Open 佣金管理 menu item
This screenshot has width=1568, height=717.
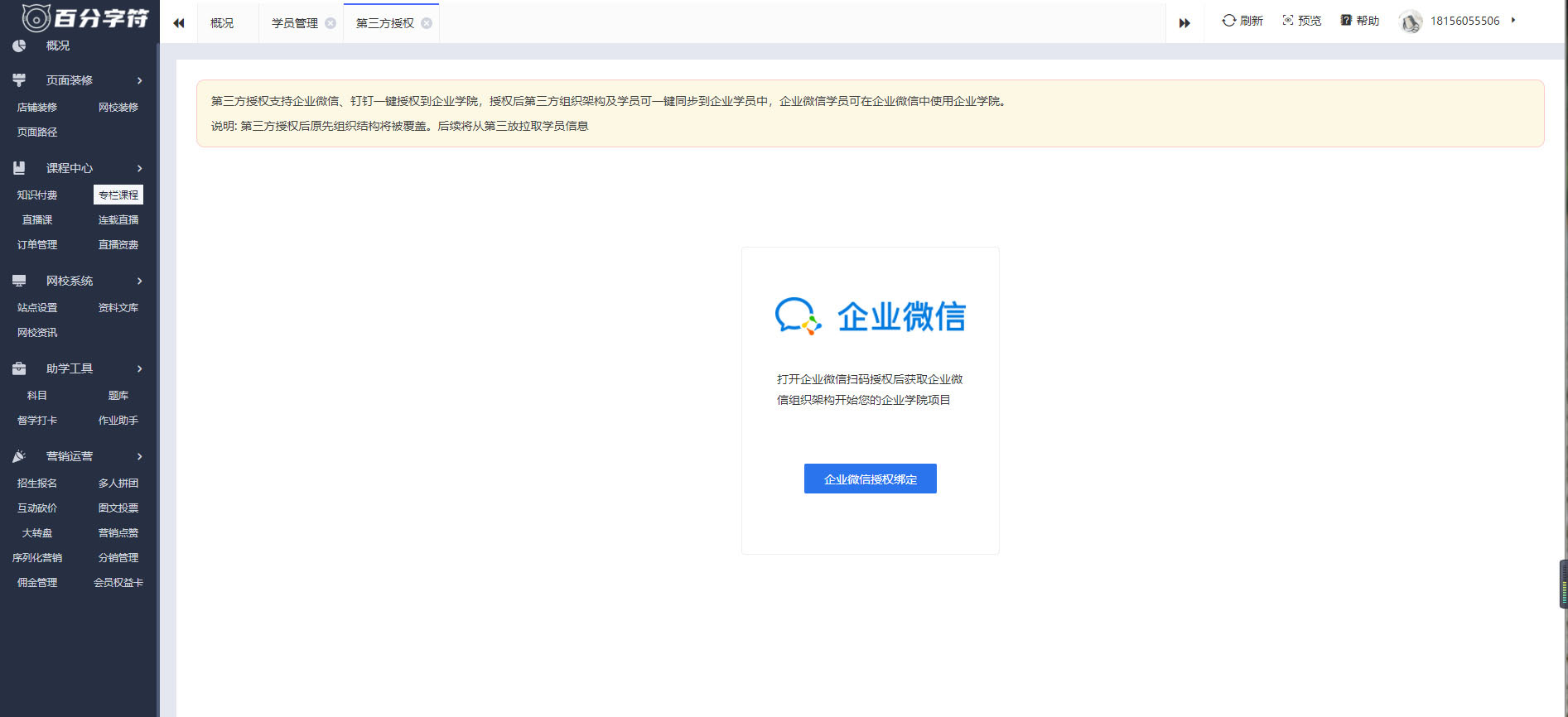[37, 583]
